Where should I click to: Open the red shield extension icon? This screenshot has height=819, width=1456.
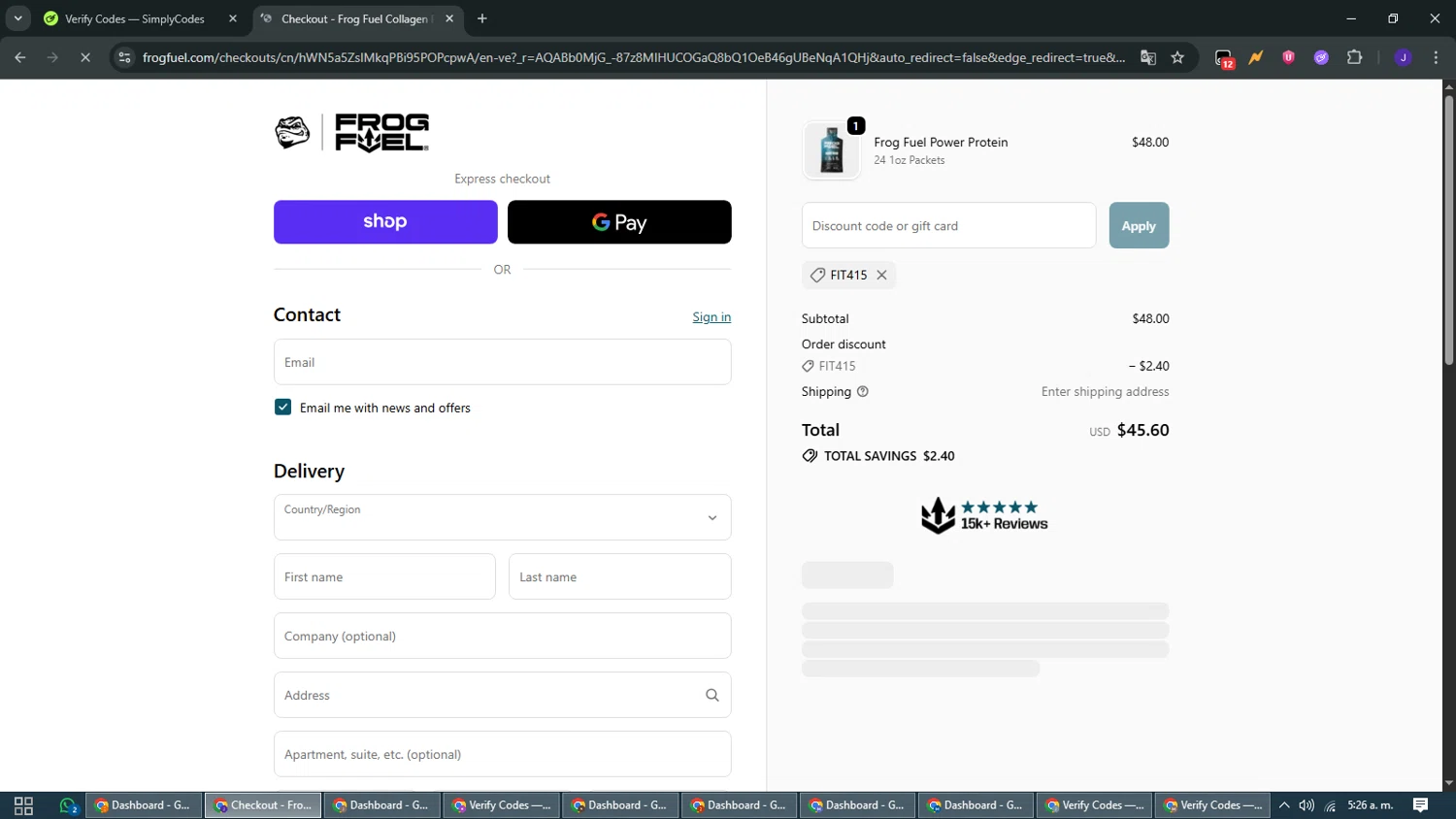1288,57
